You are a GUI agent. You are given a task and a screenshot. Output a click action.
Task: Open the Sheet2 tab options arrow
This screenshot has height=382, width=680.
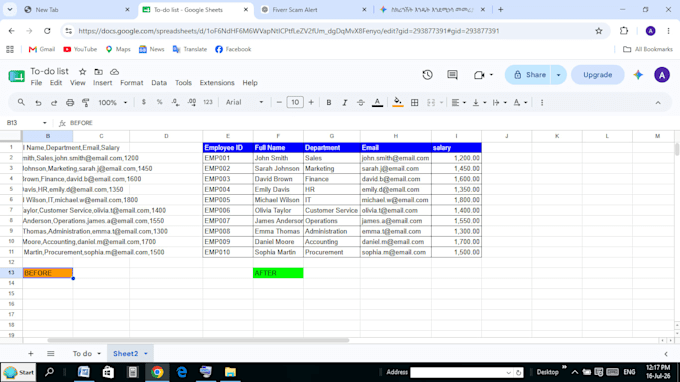point(146,354)
